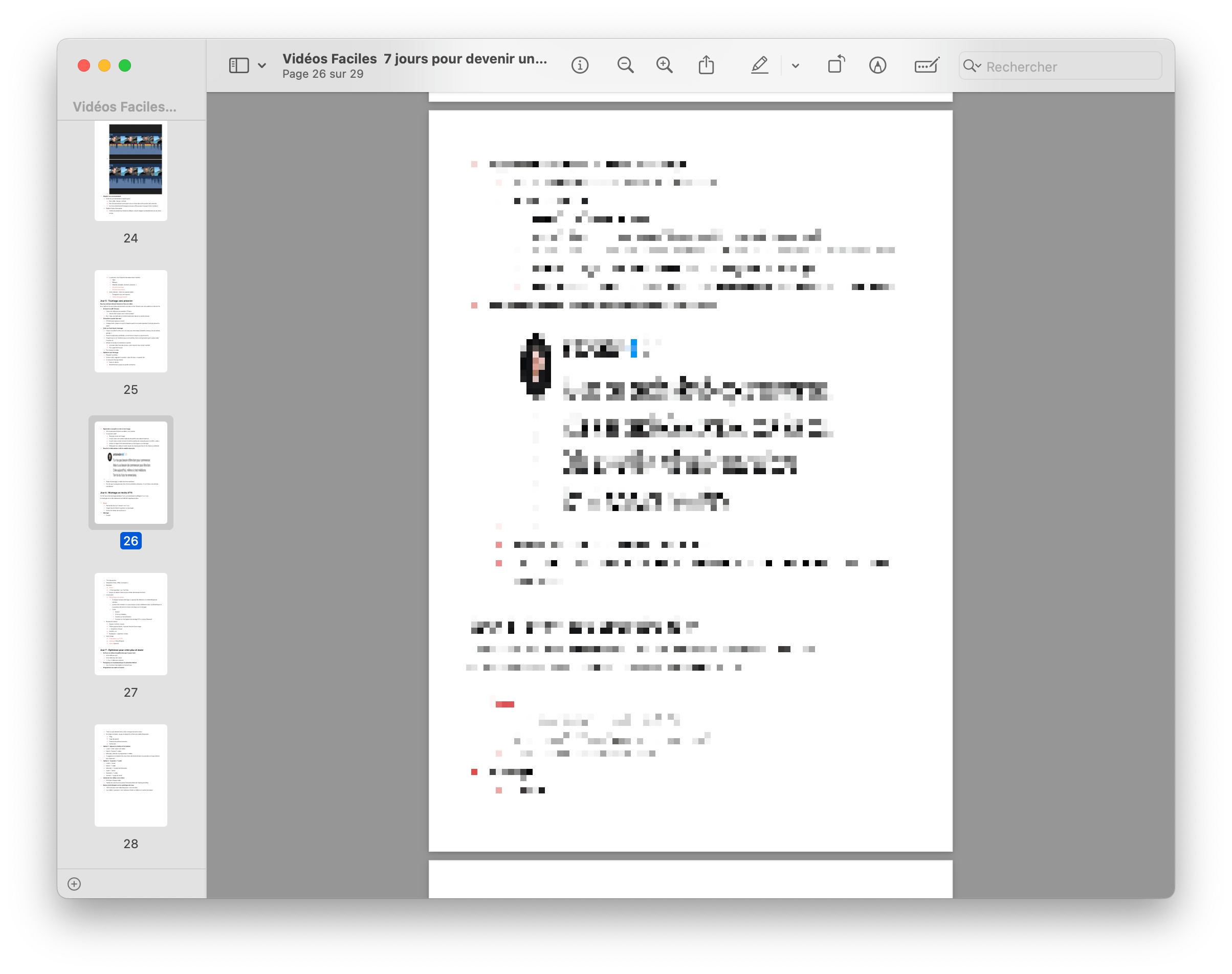Expand the sidebar view options chevron
Screen dimensions: 1232x974
(x=262, y=65)
